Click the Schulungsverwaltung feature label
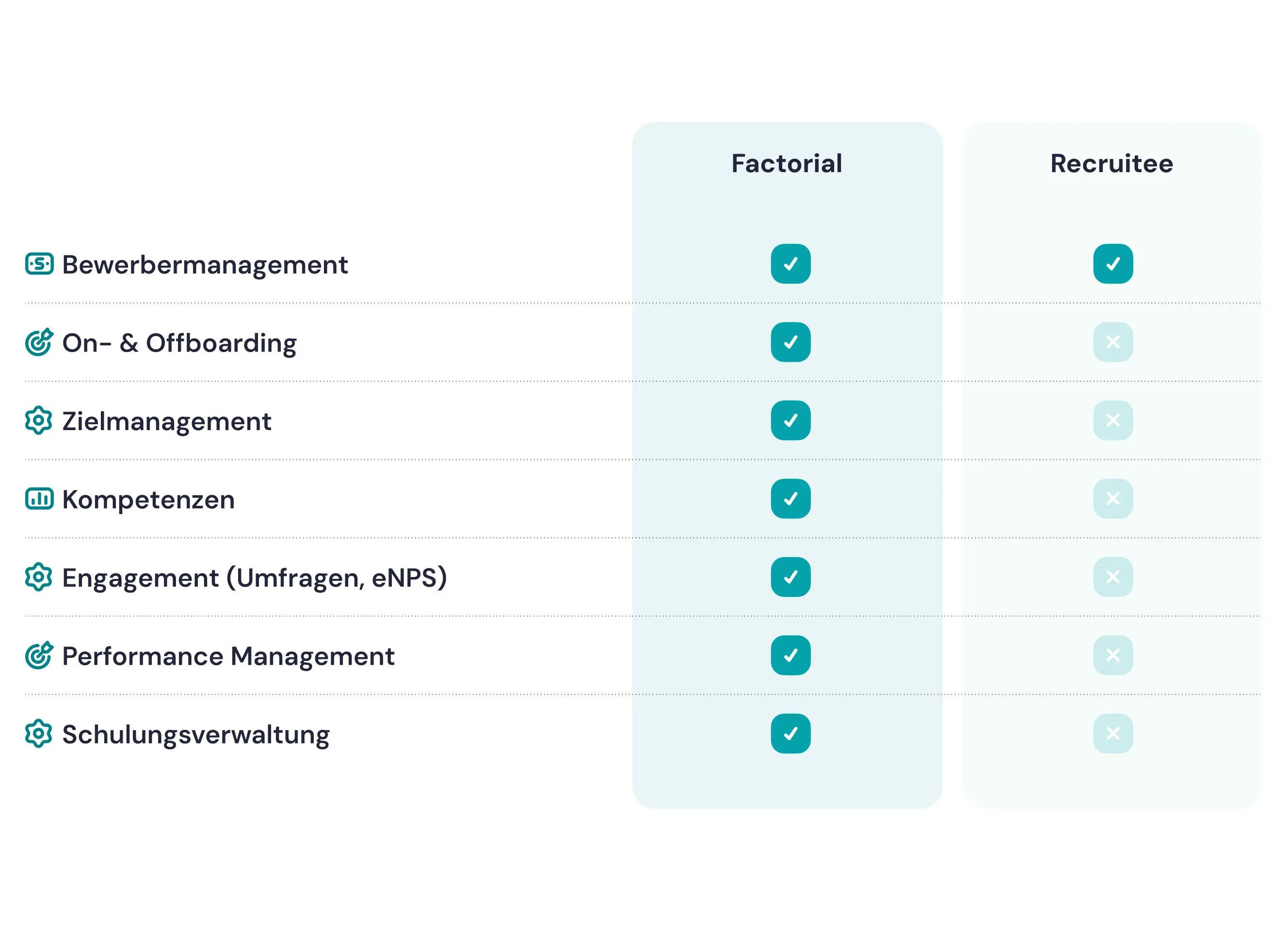This screenshot has height=931, width=1288. point(195,735)
